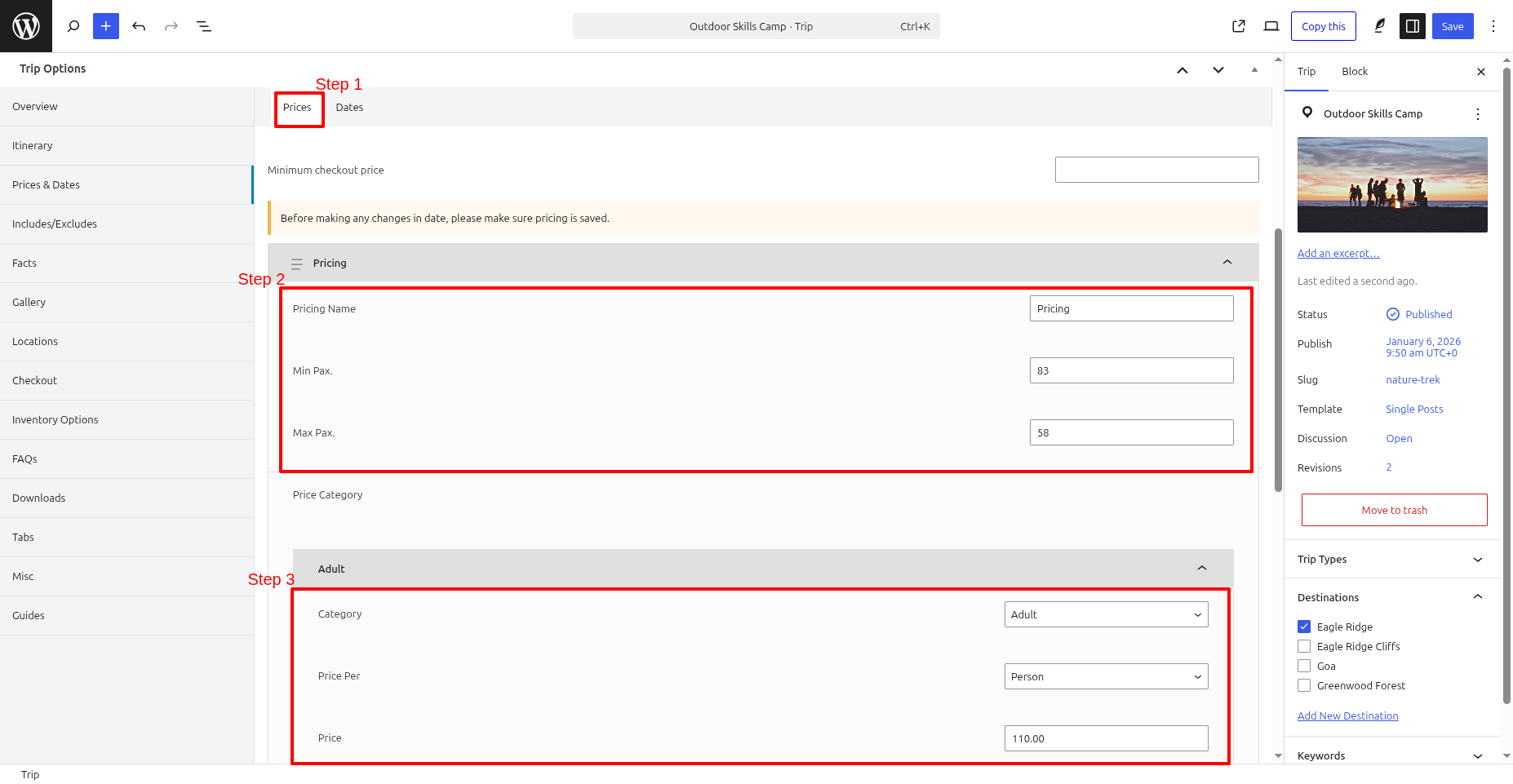Click the Price field showing 110.00
The width and height of the screenshot is (1513, 784).
(x=1106, y=738)
